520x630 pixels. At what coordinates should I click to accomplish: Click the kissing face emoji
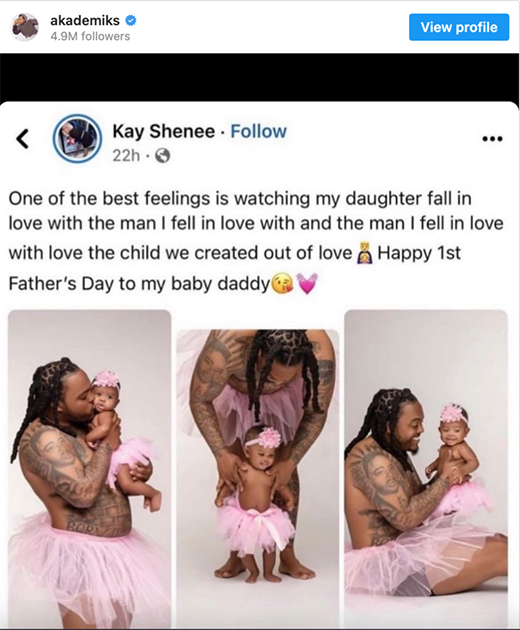(283, 284)
